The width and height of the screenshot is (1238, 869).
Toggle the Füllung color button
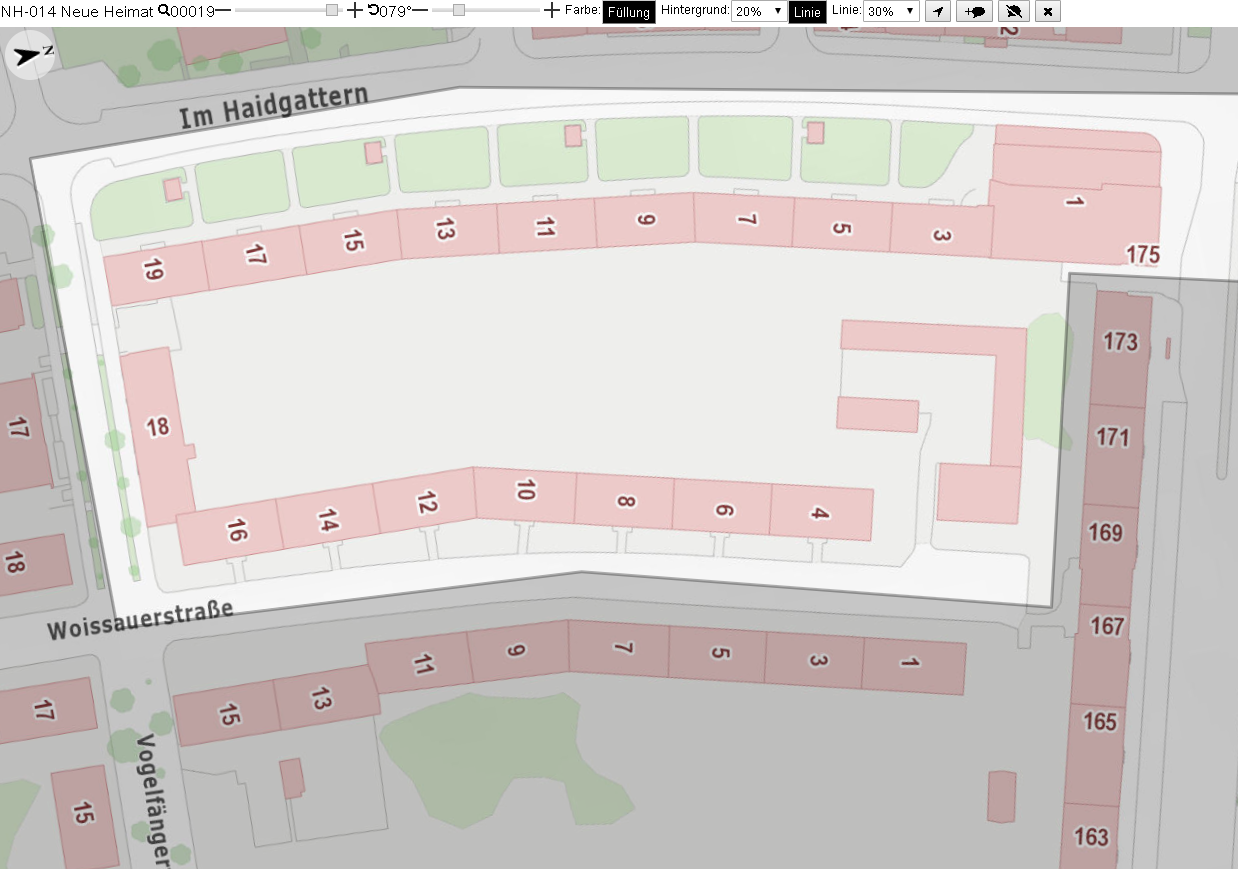click(629, 12)
